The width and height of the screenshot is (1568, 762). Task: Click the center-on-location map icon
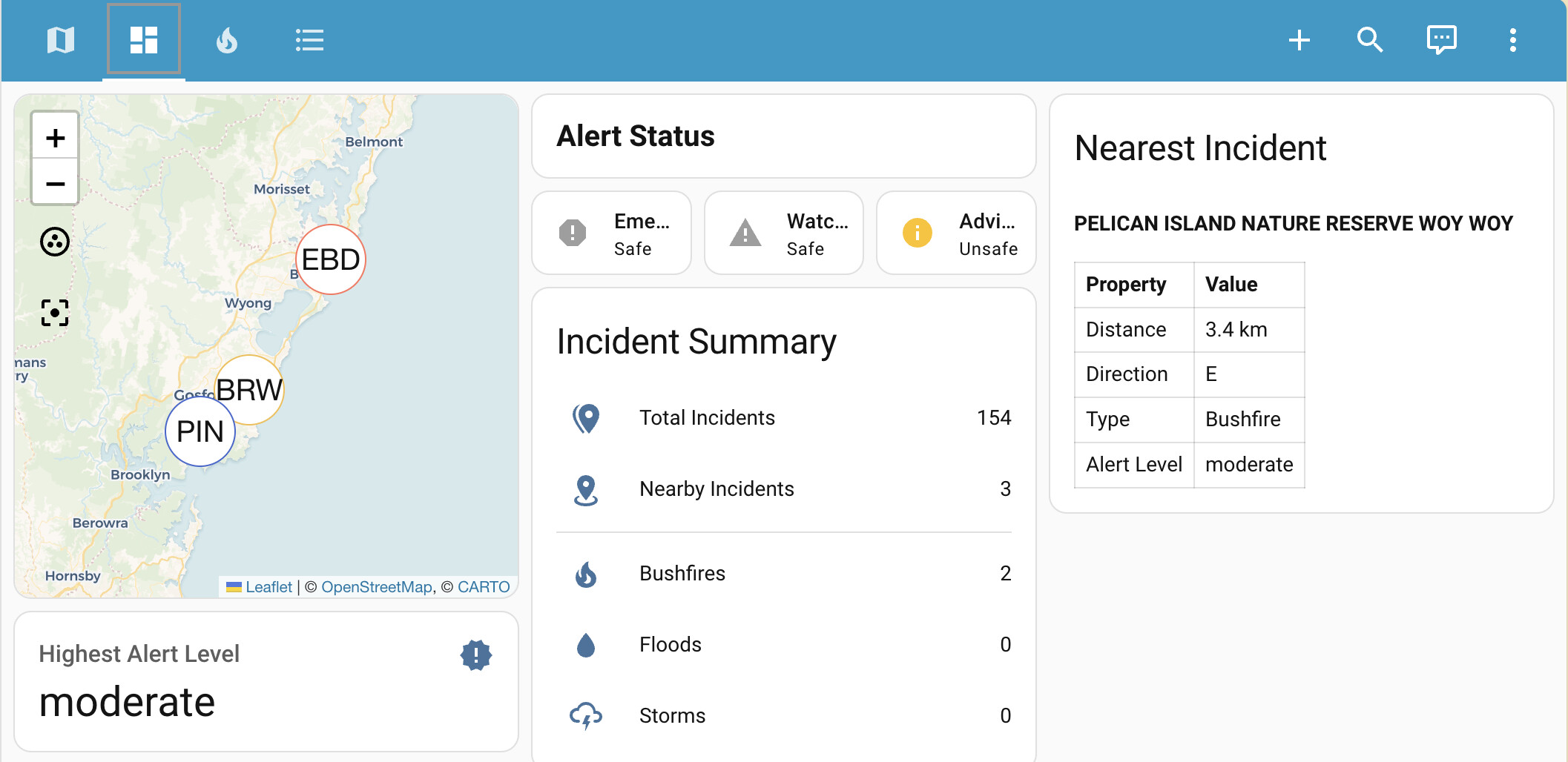tap(55, 313)
